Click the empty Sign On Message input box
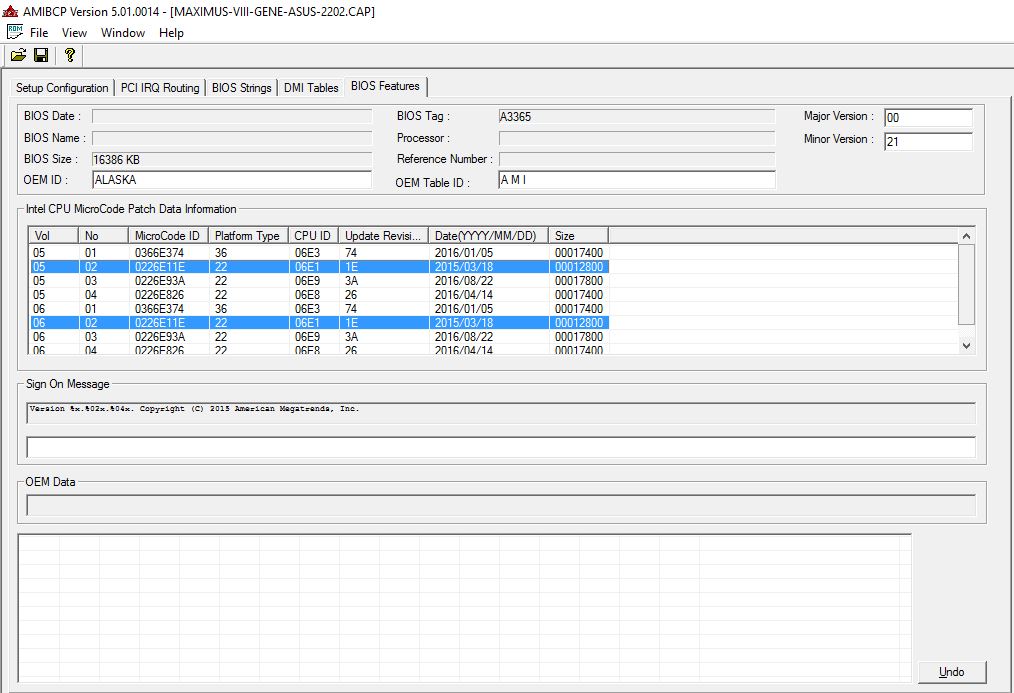The image size is (1014, 693). 501,447
